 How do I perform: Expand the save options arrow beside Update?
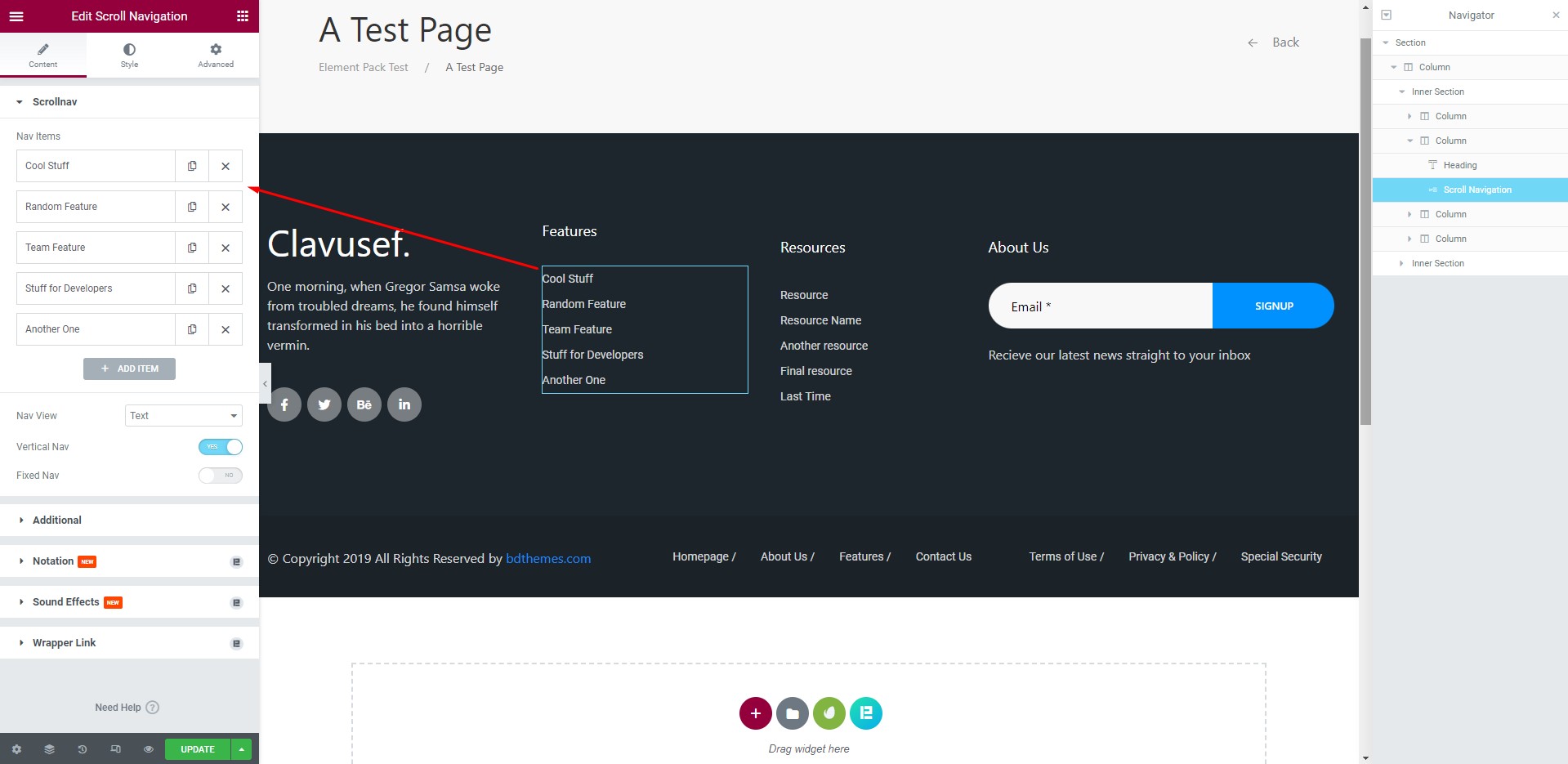tap(241, 749)
